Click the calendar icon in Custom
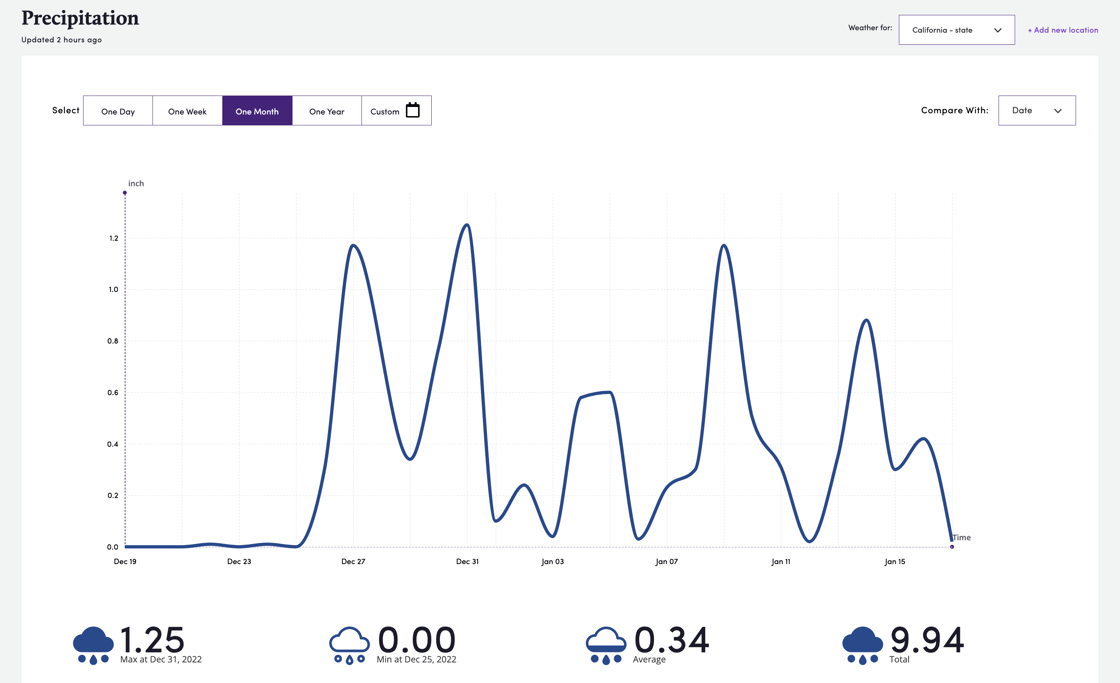 (x=412, y=111)
